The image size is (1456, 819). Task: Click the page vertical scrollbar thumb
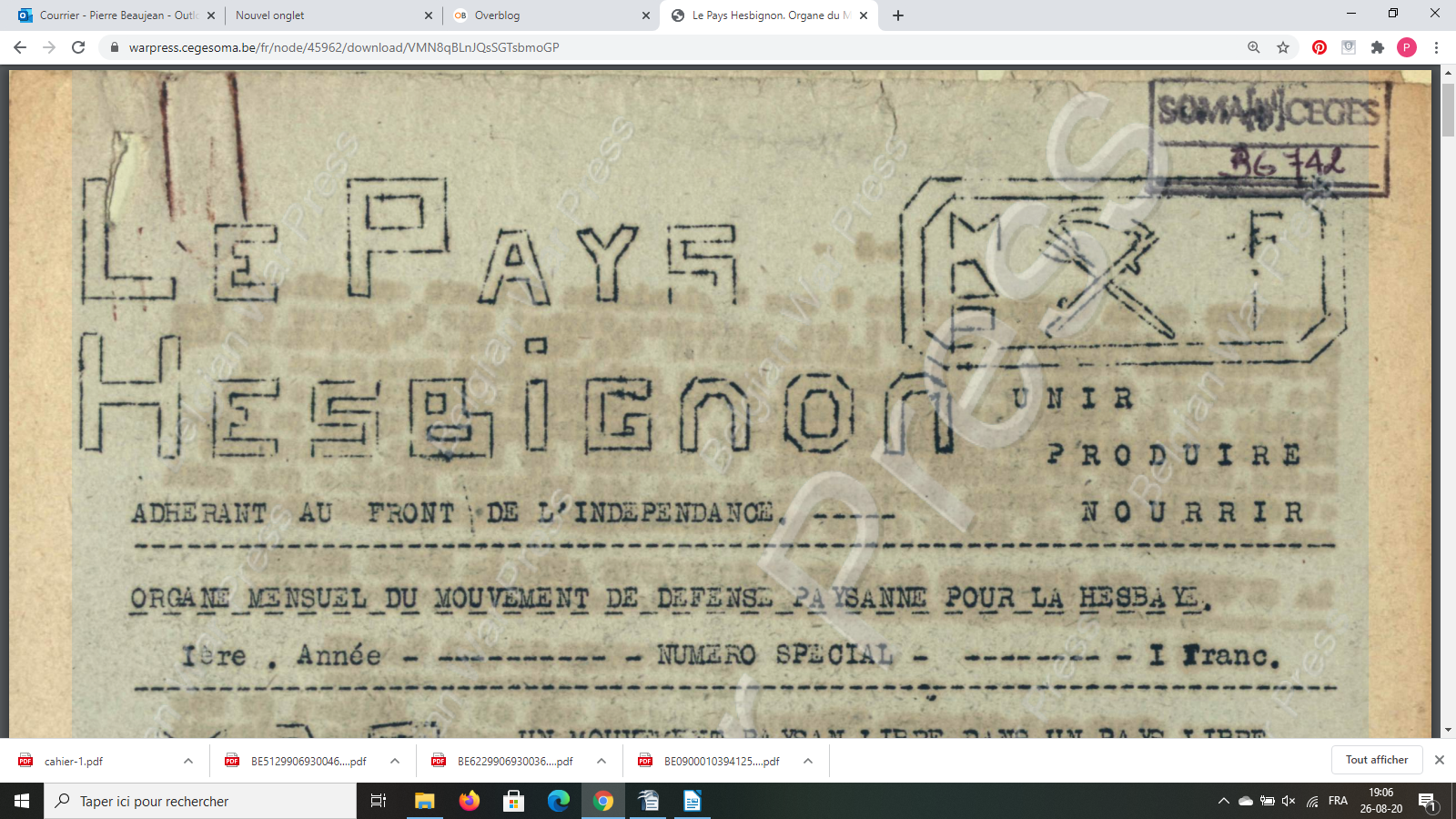[1448, 109]
